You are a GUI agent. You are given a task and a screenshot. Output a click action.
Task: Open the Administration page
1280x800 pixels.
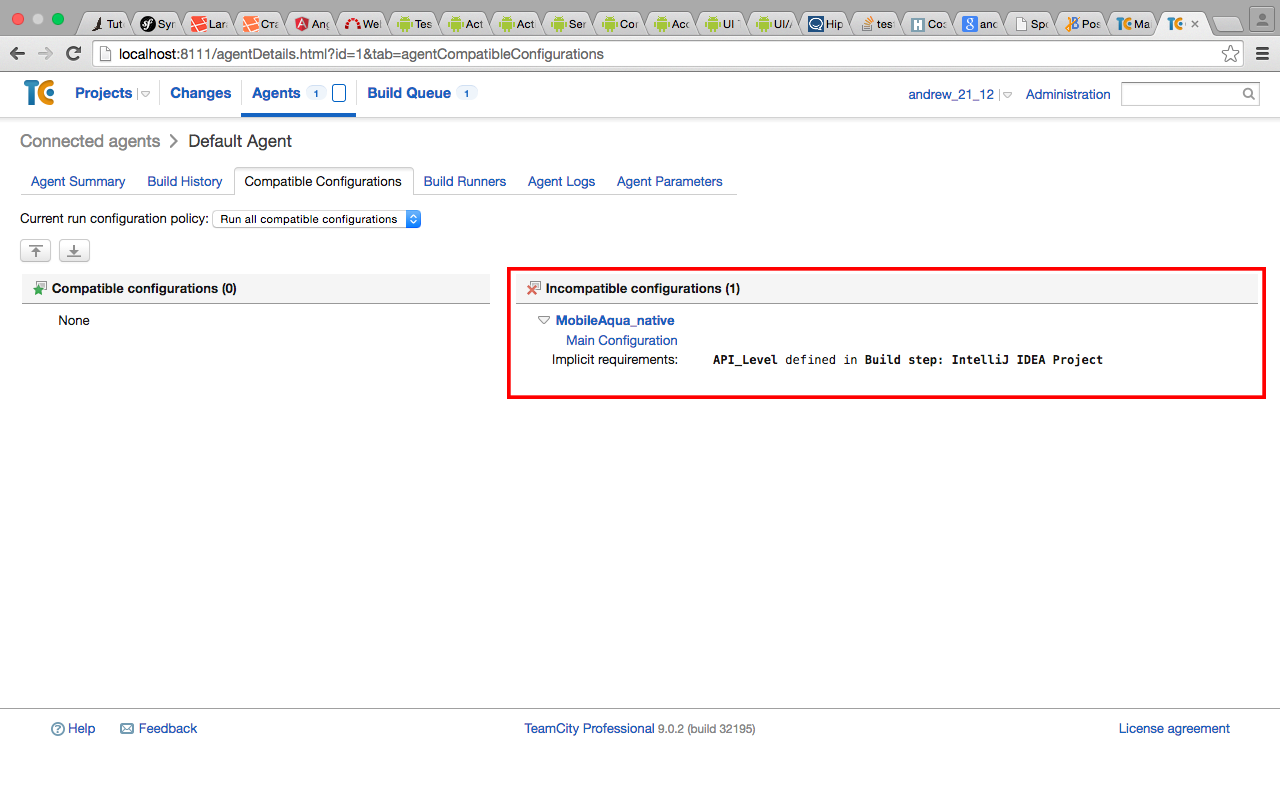coord(1067,94)
